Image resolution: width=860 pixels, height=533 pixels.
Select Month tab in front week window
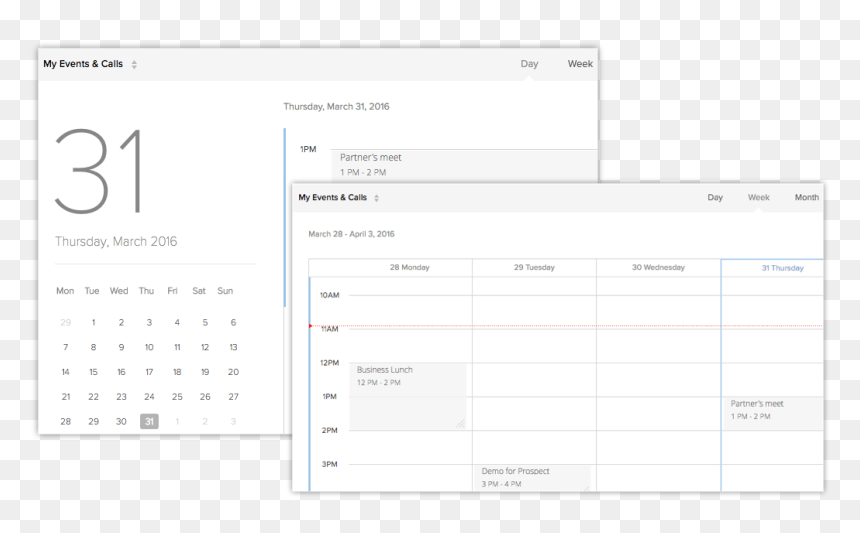[x=807, y=197]
